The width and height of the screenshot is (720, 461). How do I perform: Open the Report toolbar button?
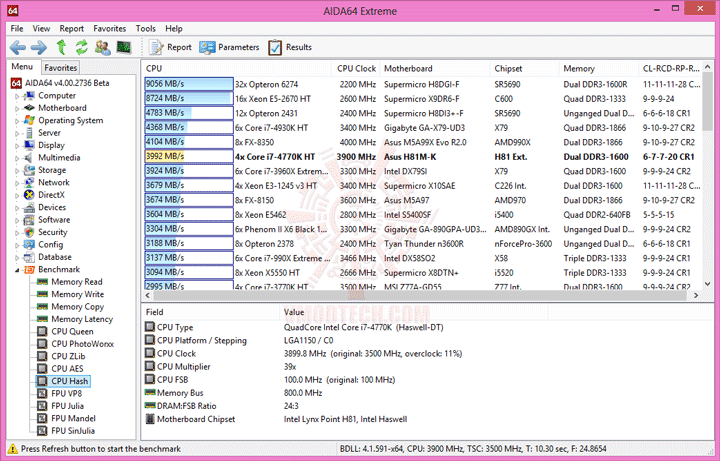pos(171,47)
